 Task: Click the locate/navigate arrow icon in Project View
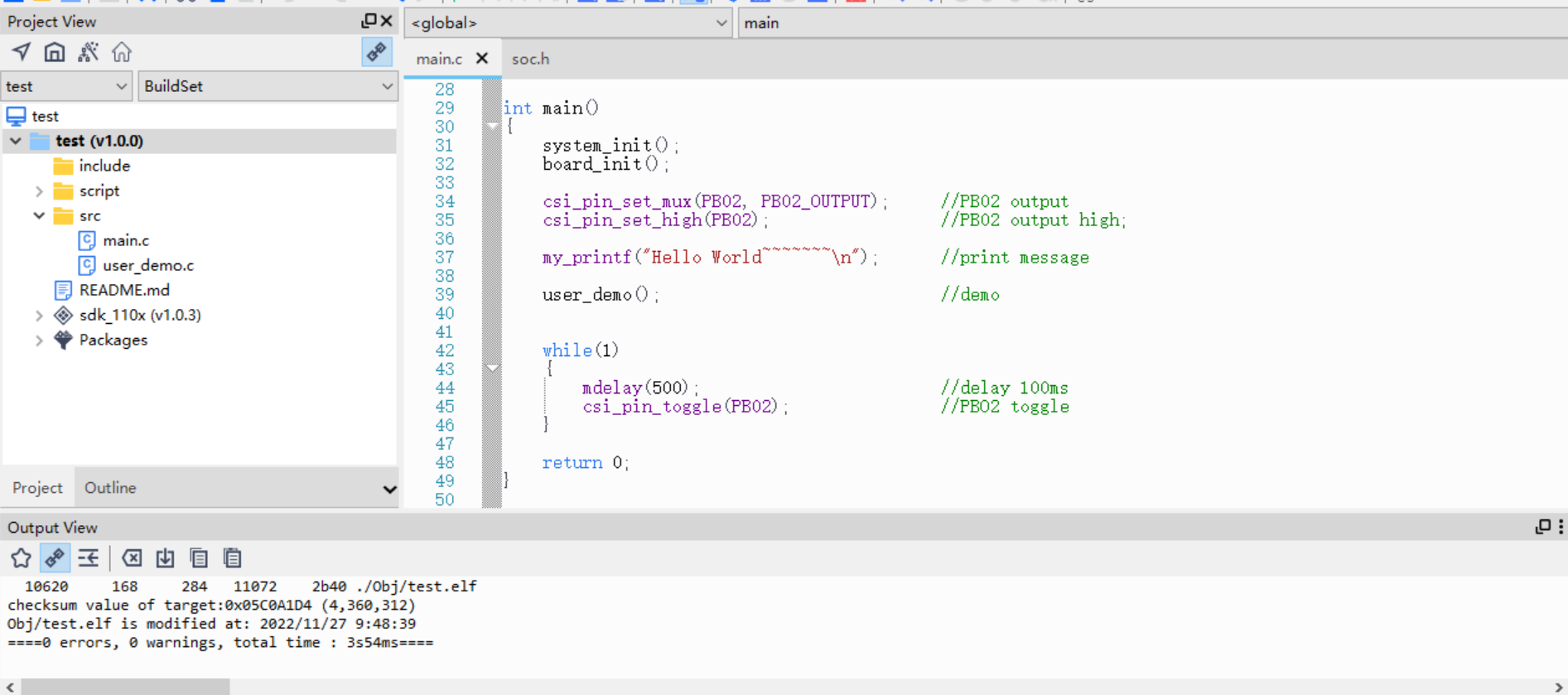coord(22,52)
